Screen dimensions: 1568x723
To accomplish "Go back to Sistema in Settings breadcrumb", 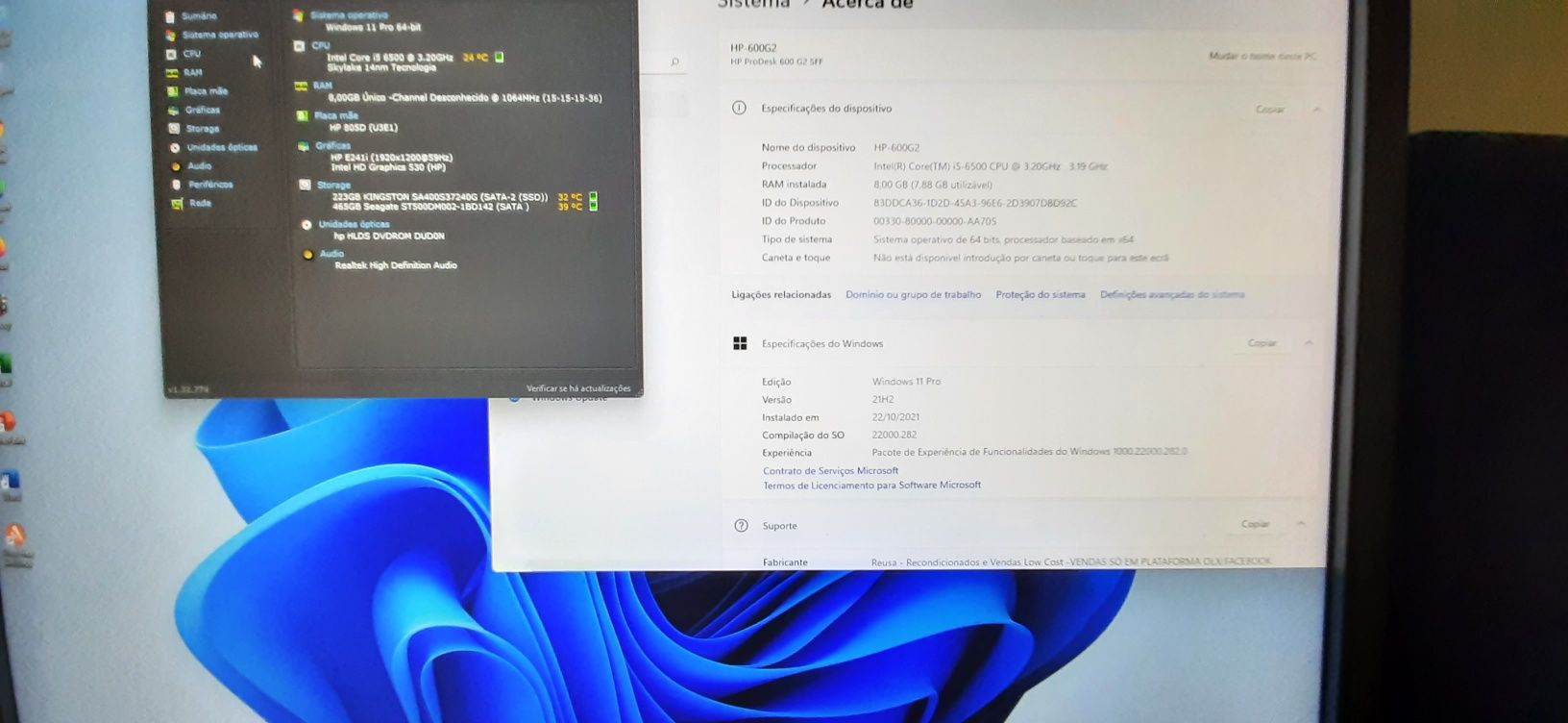I will (753, 4).
